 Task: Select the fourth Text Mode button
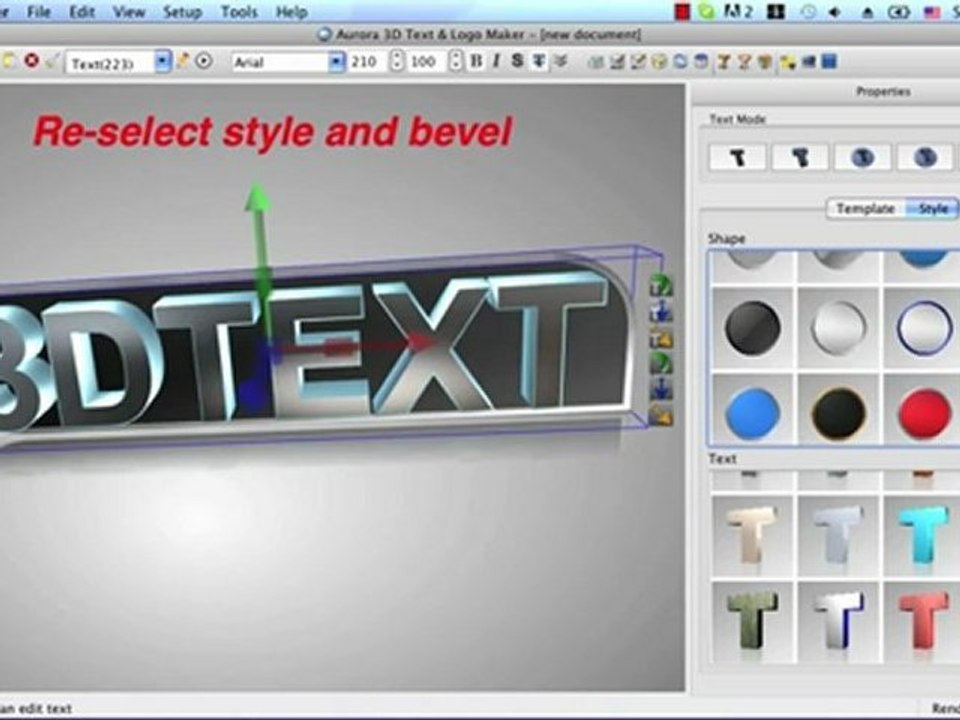[925, 157]
